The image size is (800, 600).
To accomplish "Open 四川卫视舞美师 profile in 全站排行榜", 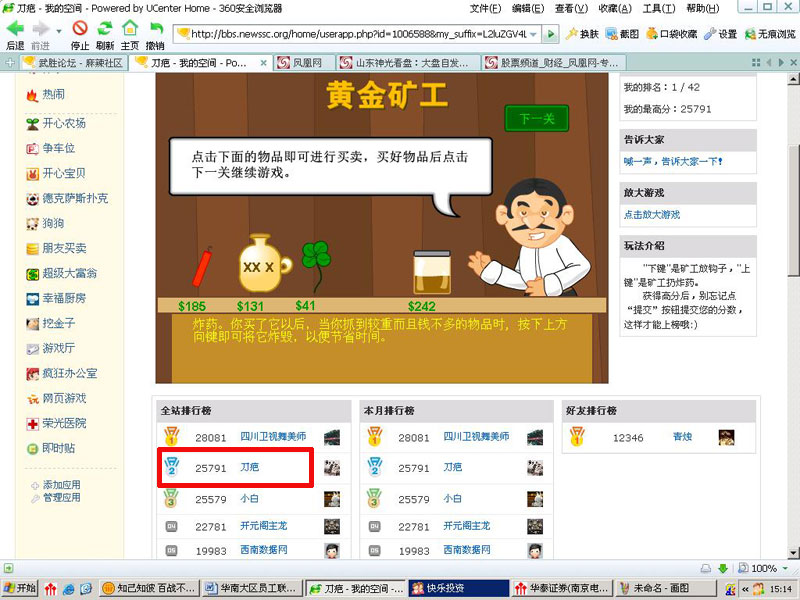I will (273, 437).
